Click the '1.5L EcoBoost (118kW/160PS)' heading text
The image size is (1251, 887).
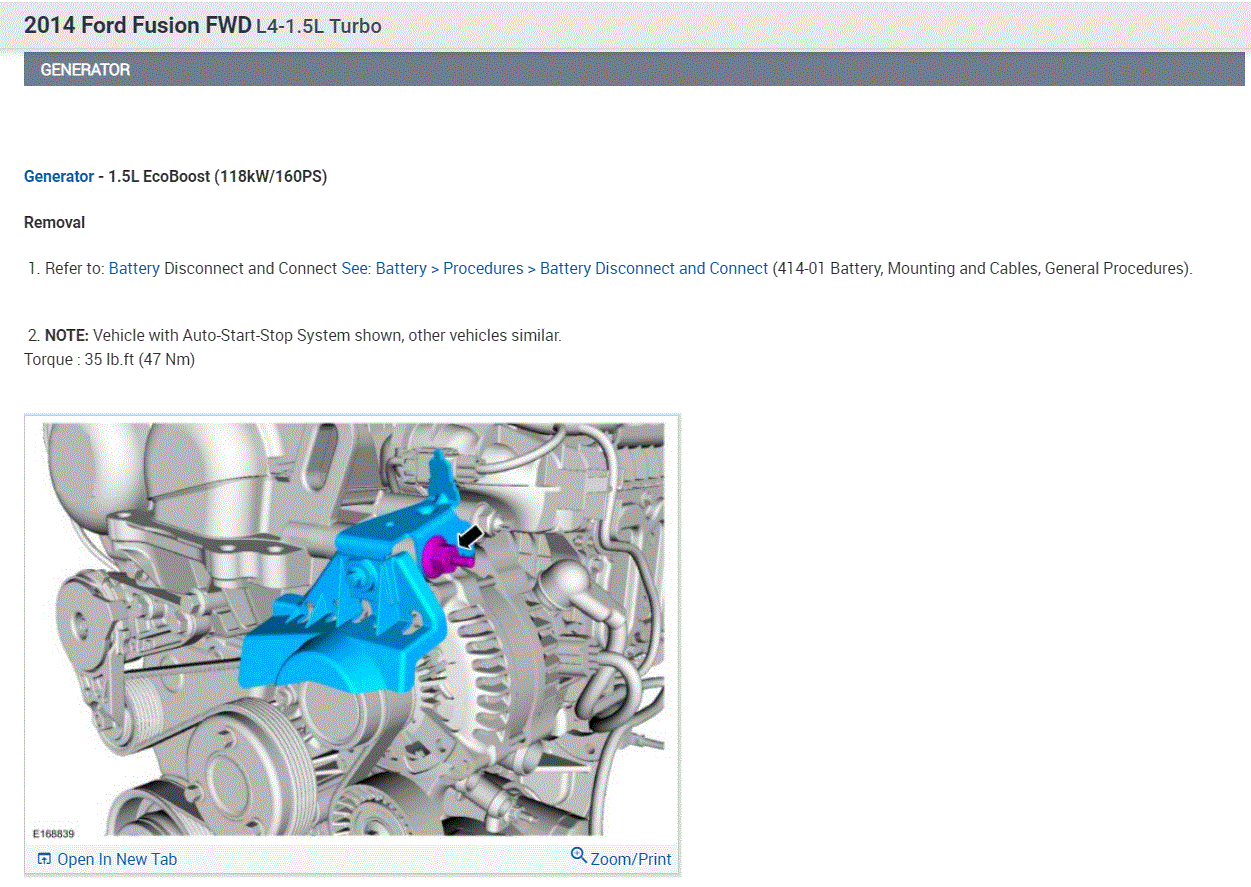(x=218, y=176)
